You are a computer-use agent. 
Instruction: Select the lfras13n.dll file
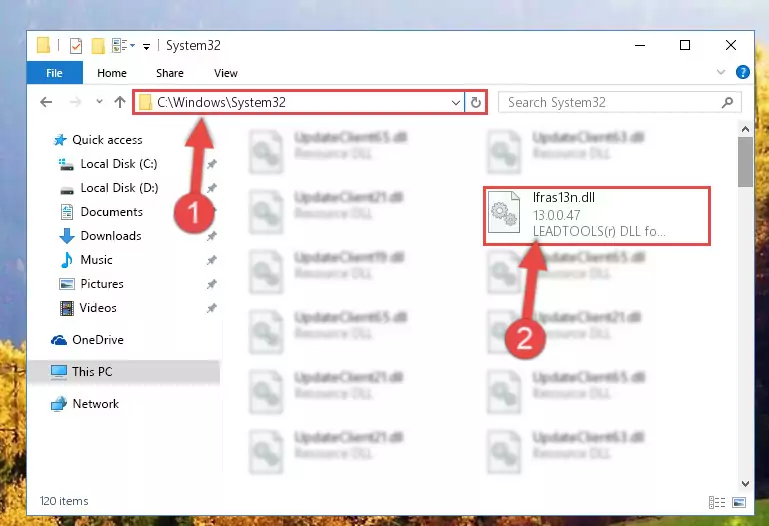coord(596,215)
